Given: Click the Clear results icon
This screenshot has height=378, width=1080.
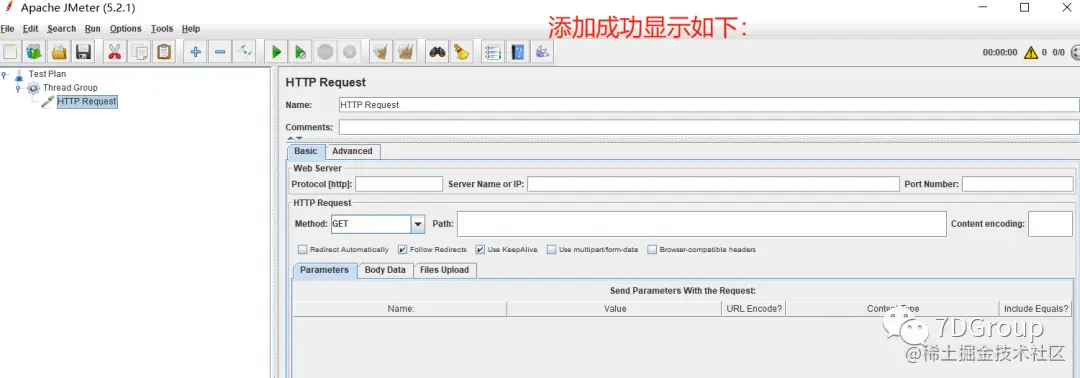Looking at the screenshot, I should pos(381,52).
